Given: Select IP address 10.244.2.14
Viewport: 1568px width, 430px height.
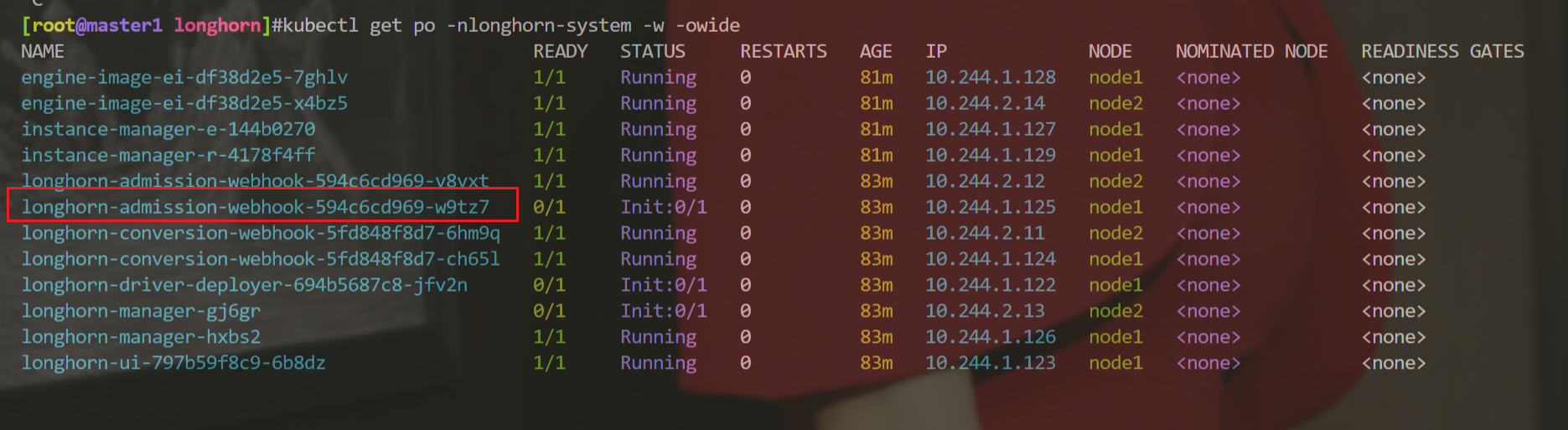Looking at the screenshot, I should pyautogui.click(x=986, y=104).
